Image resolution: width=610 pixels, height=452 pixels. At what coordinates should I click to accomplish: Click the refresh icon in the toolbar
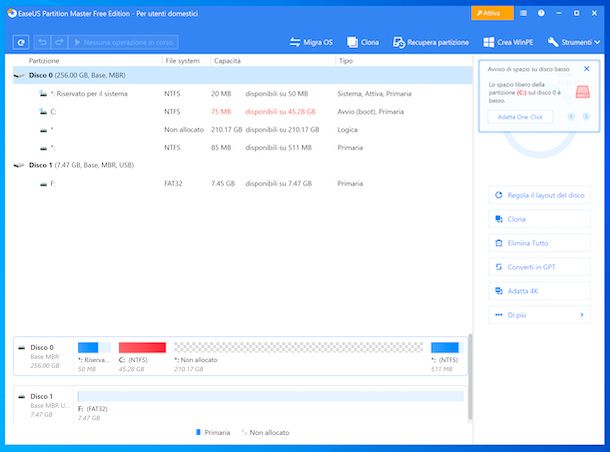pyautogui.click(x=21, y=42)
